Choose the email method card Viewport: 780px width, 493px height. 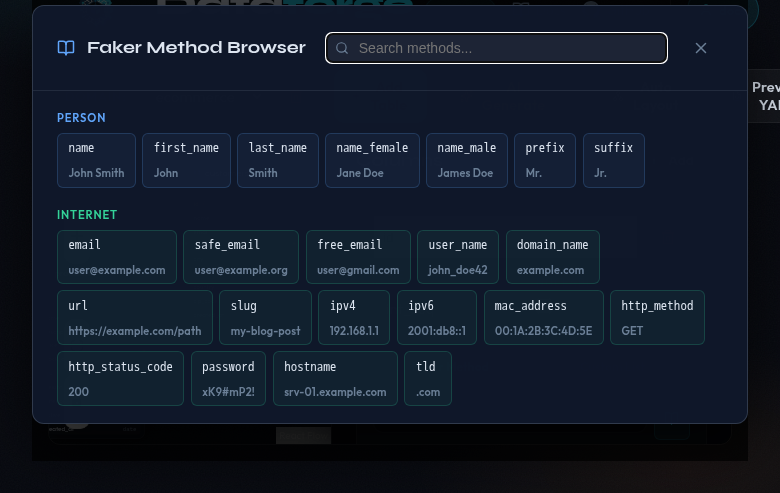click(x=117, y=257)
